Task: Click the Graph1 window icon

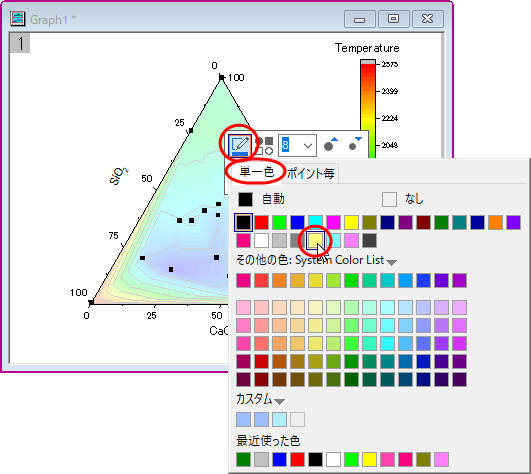Action: [18, 19]
